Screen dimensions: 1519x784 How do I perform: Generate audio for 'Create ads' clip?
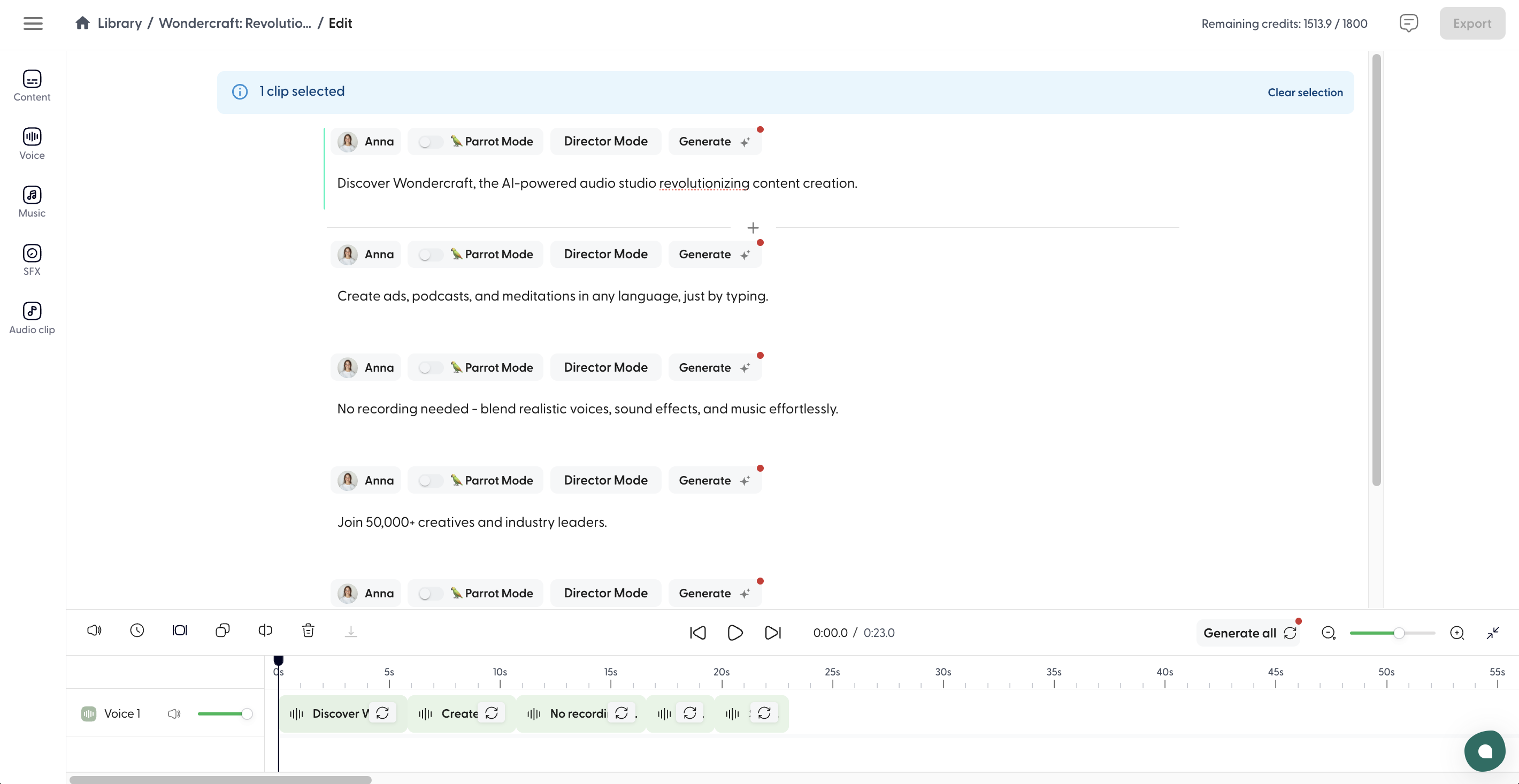point(715,255)
